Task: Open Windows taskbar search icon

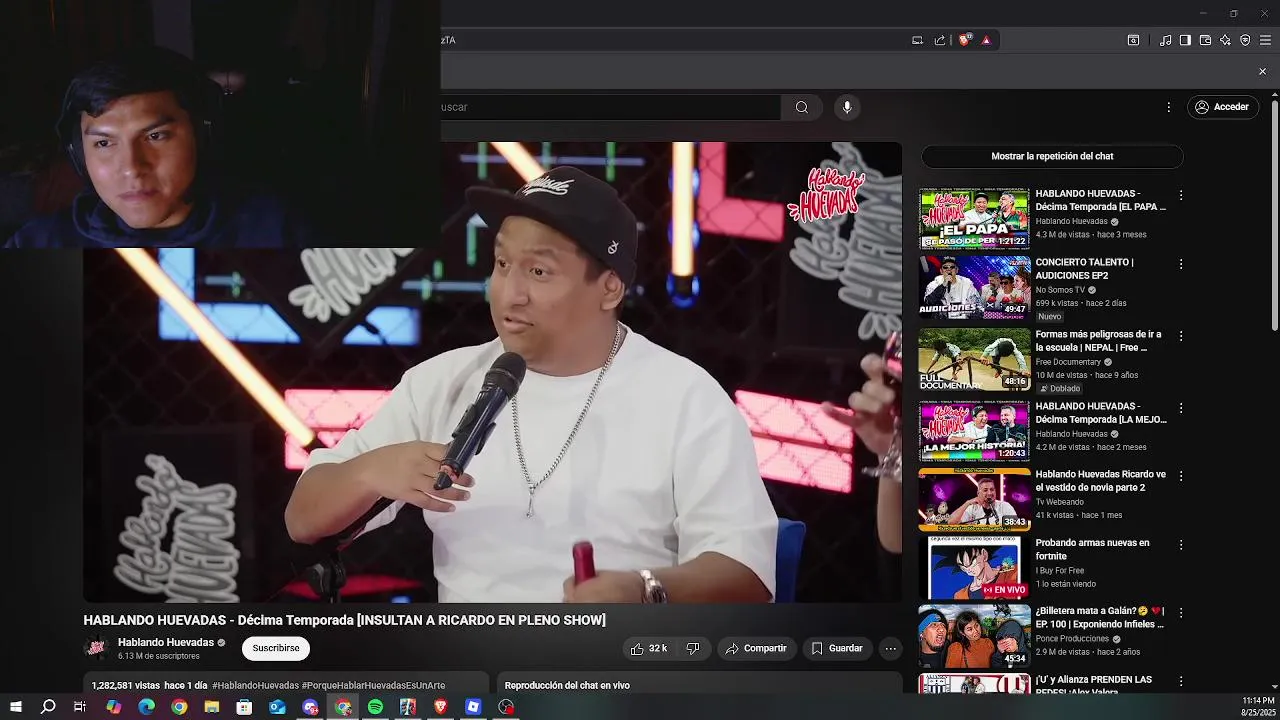Action: click(48, 707)
